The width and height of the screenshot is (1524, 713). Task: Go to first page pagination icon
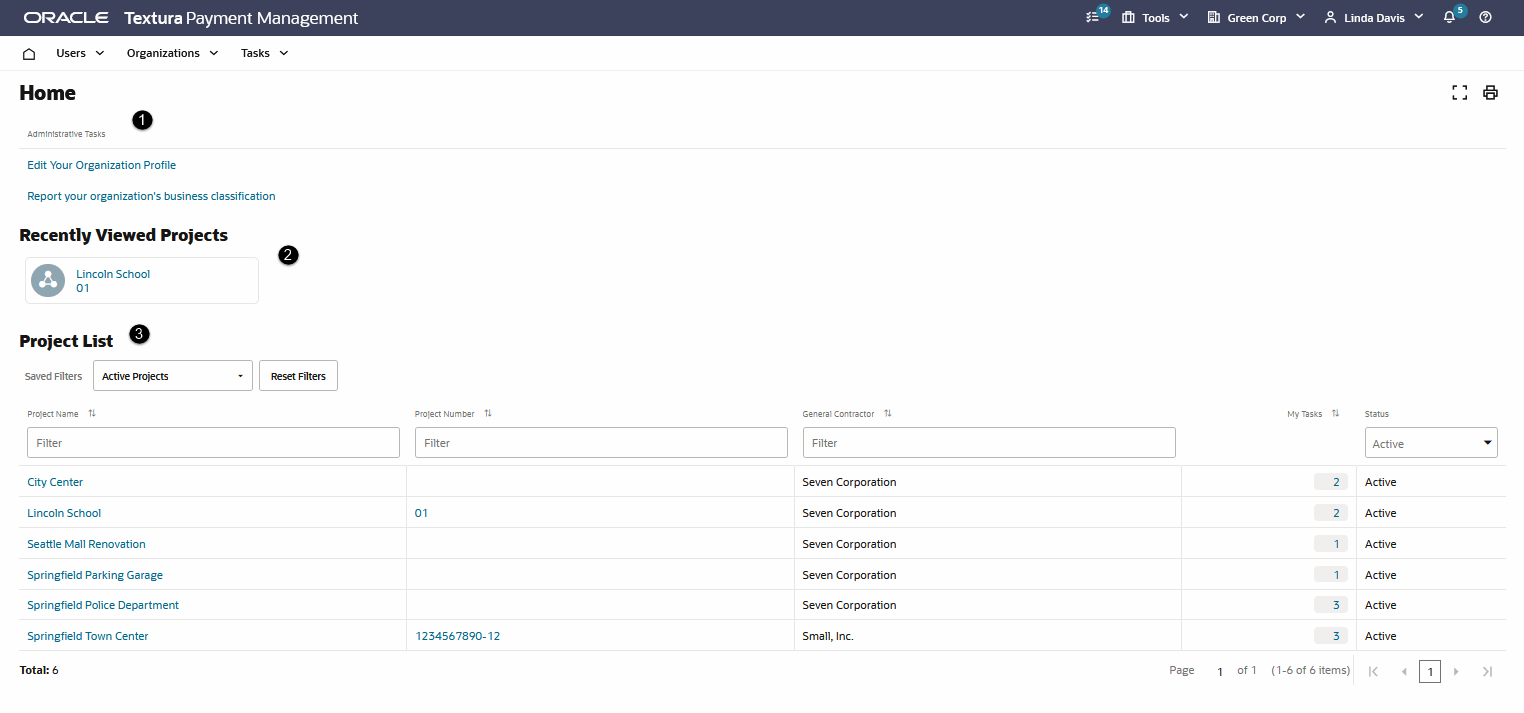[x=1373, y=672]
